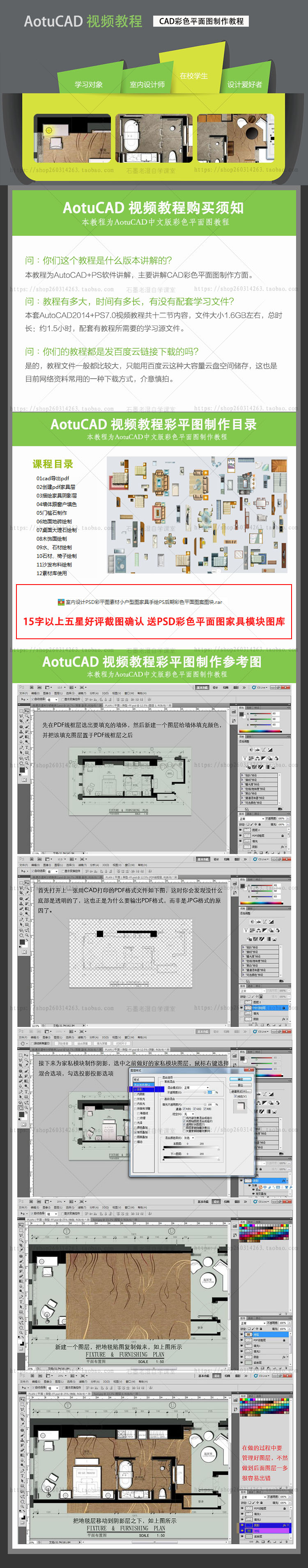
Task: Select the Marquee tool in the wall-fill Photoshop screenshot
Action: tap(21, 711)
